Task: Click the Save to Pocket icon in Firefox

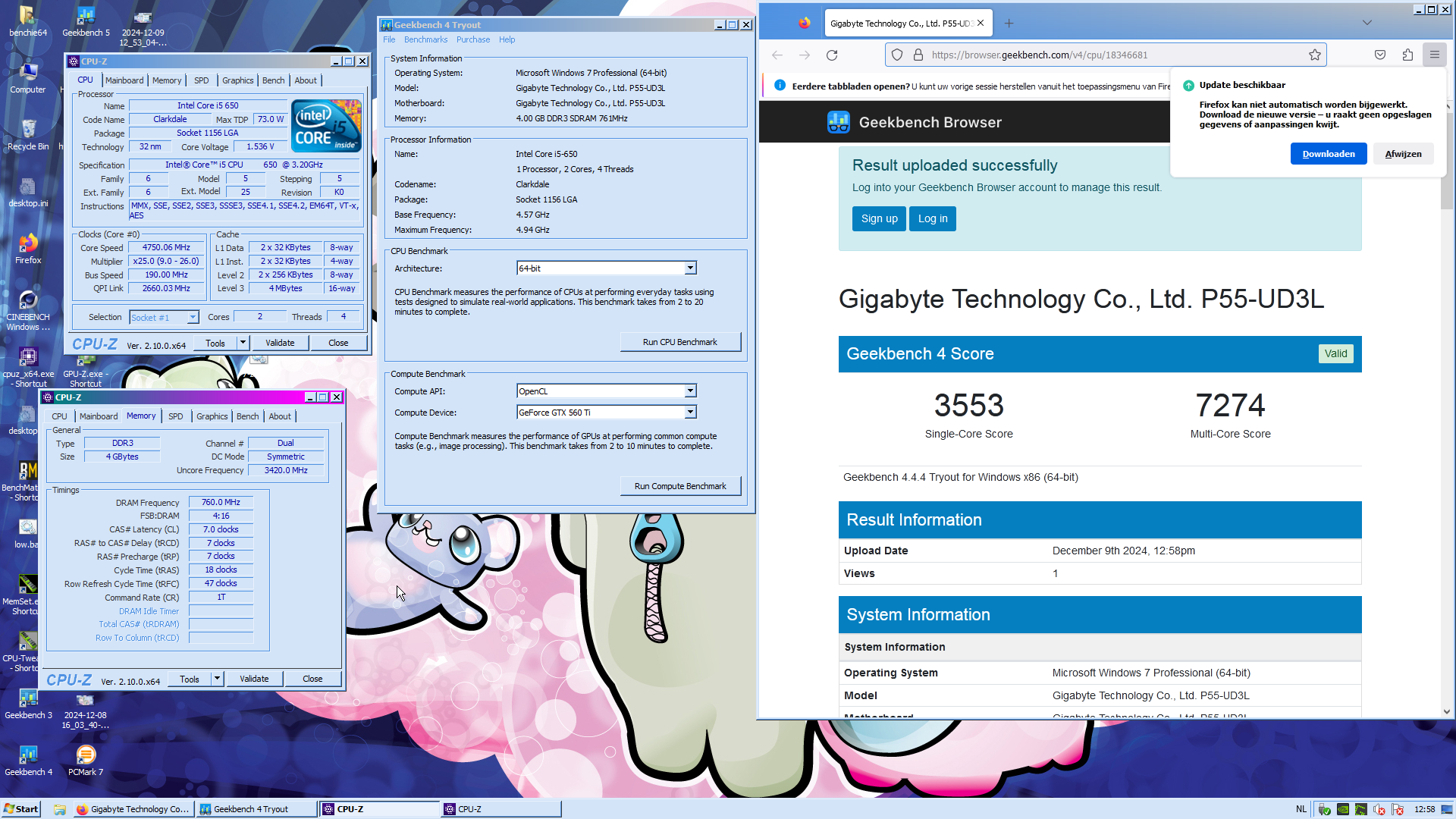Action: tap(1380, 55)
